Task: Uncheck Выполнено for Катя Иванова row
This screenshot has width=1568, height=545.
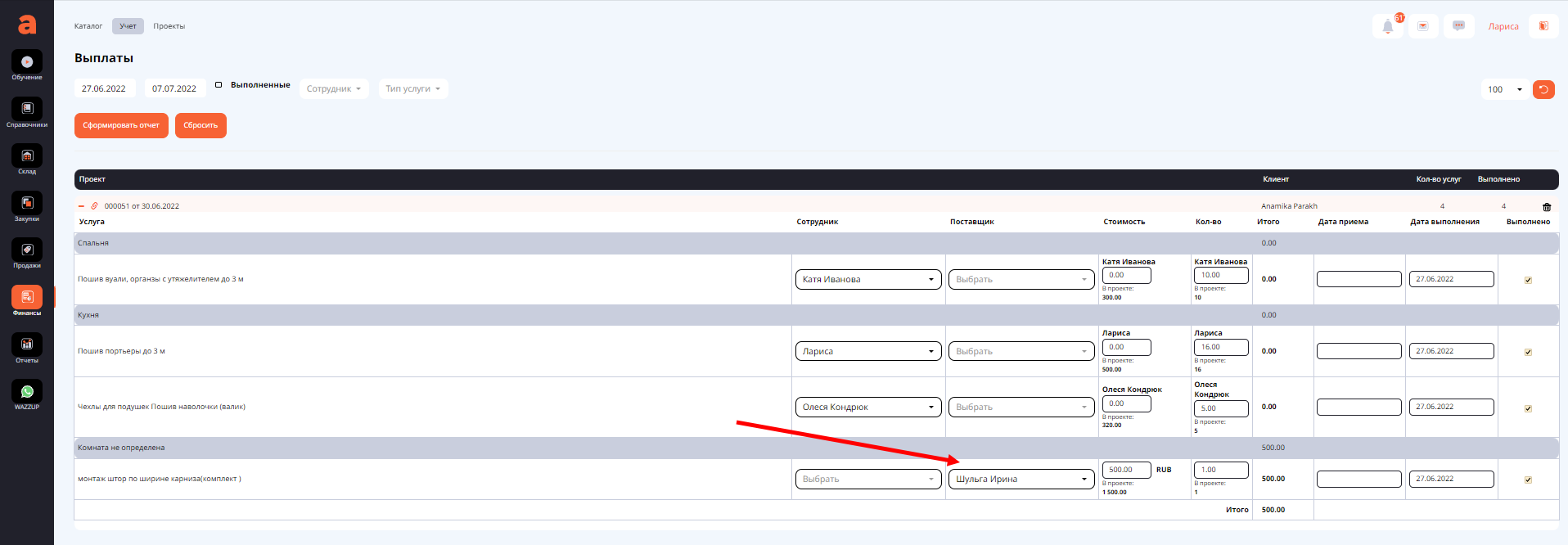Action: (x=1528, y=280)
